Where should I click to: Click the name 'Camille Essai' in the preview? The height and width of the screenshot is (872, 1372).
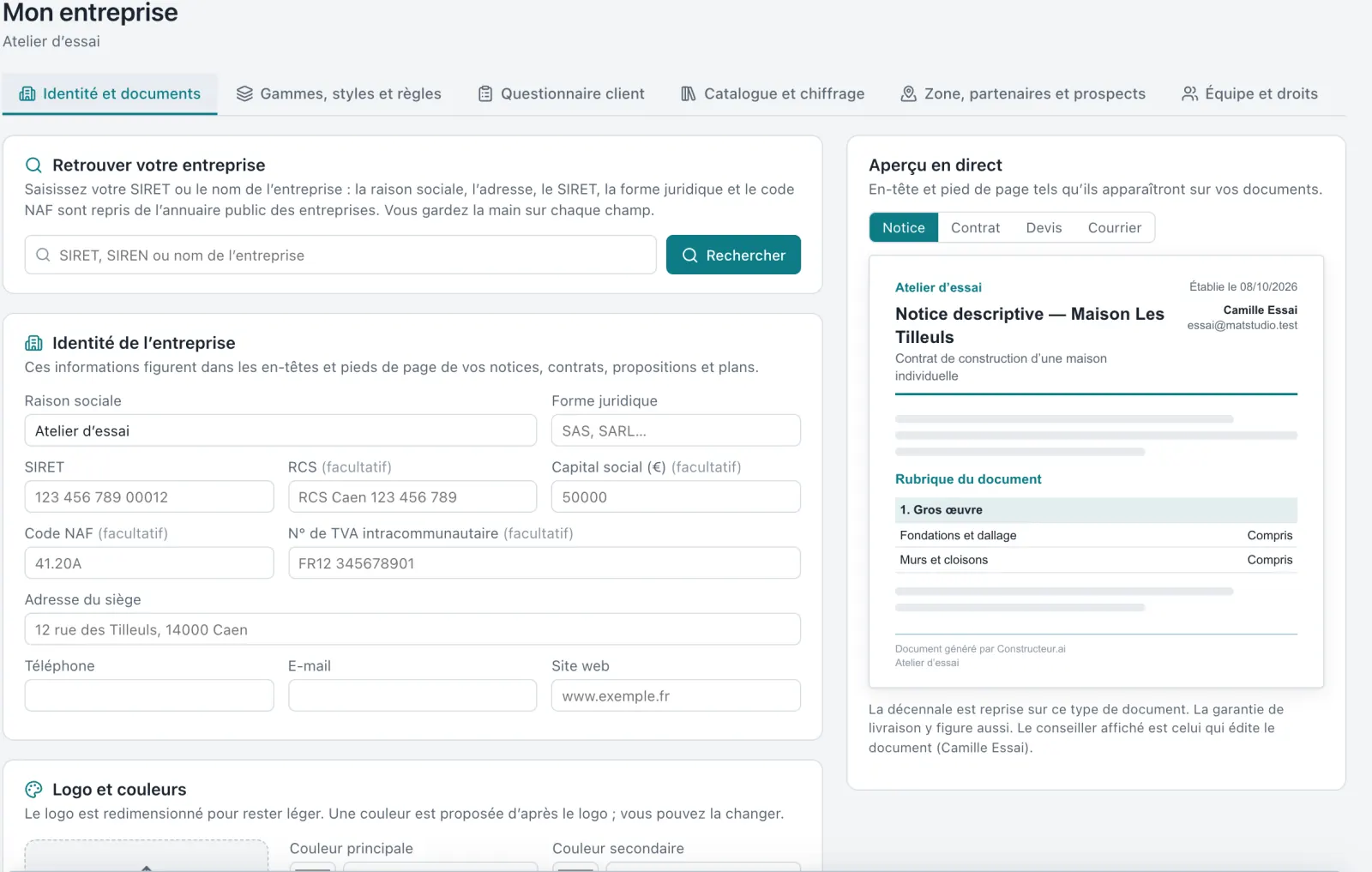(x=1261, y=310)
